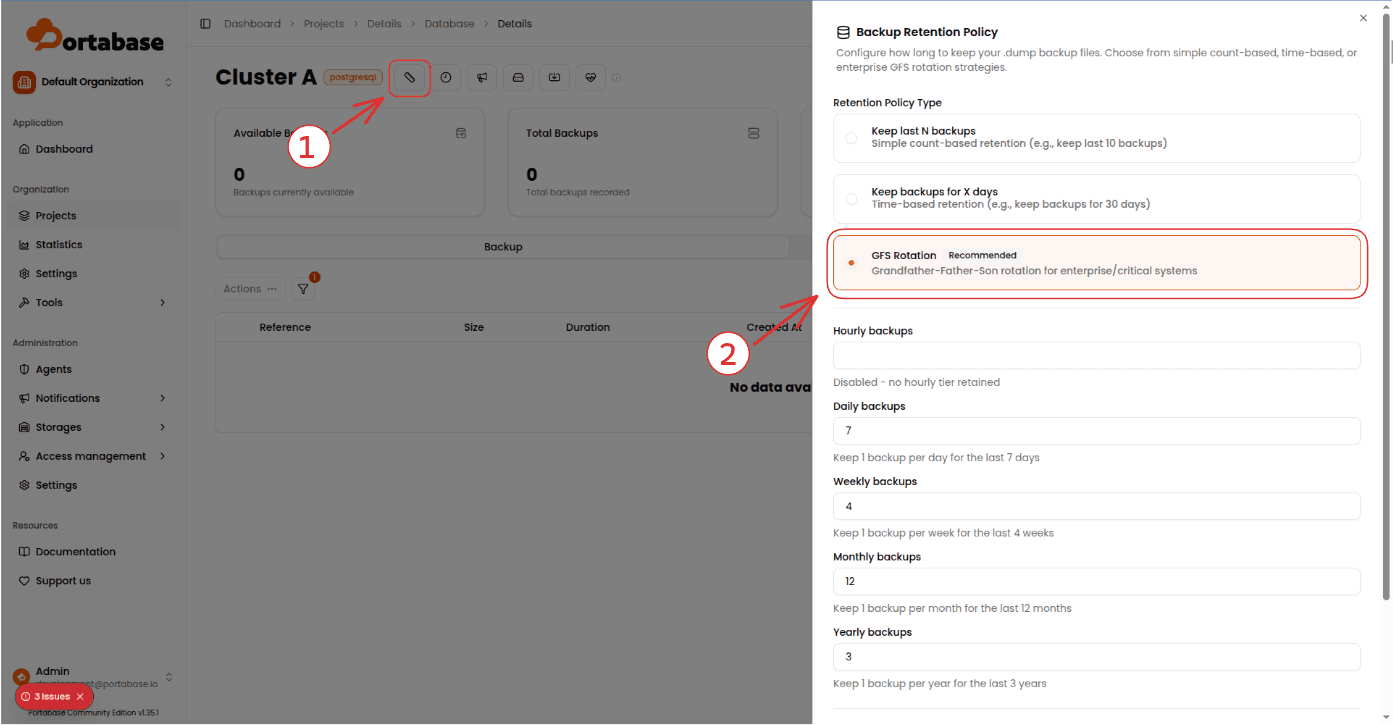Image resolution: width=1393 pixels, height=725 pixels.
Task: Open Statistics in the sidebar
Action: (92, 244)
